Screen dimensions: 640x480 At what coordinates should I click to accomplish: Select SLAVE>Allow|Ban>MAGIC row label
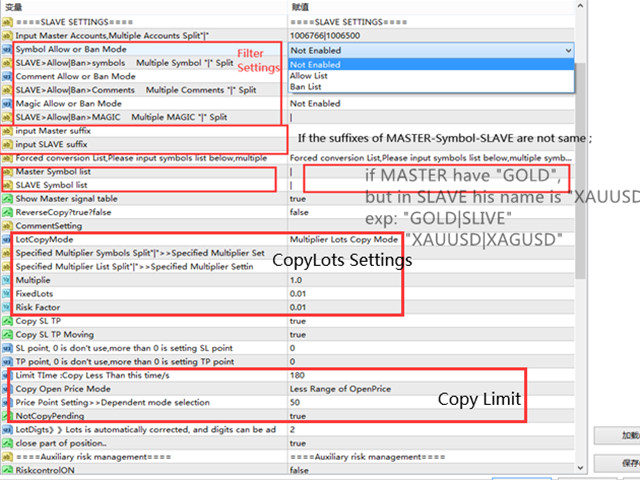(x=121, y=117)
